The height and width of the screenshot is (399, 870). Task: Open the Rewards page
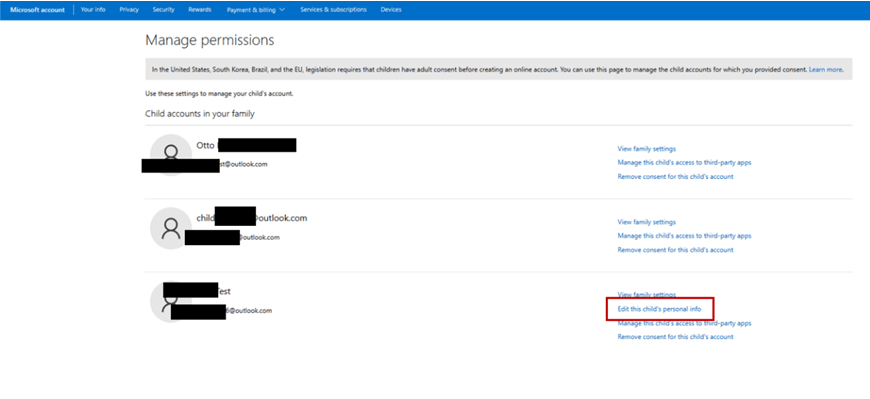pos(200,10)
